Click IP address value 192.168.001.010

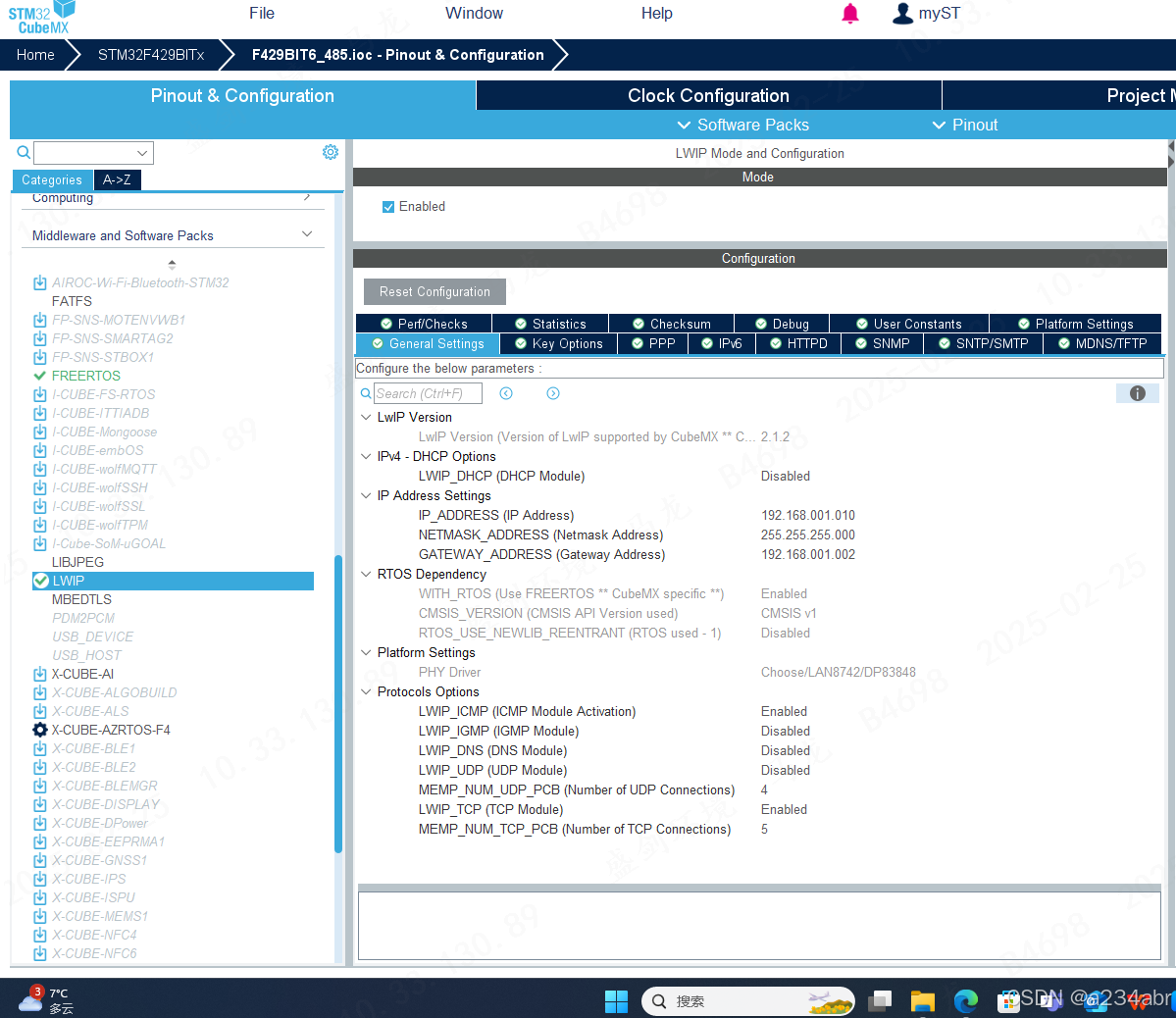coord(808,516)
